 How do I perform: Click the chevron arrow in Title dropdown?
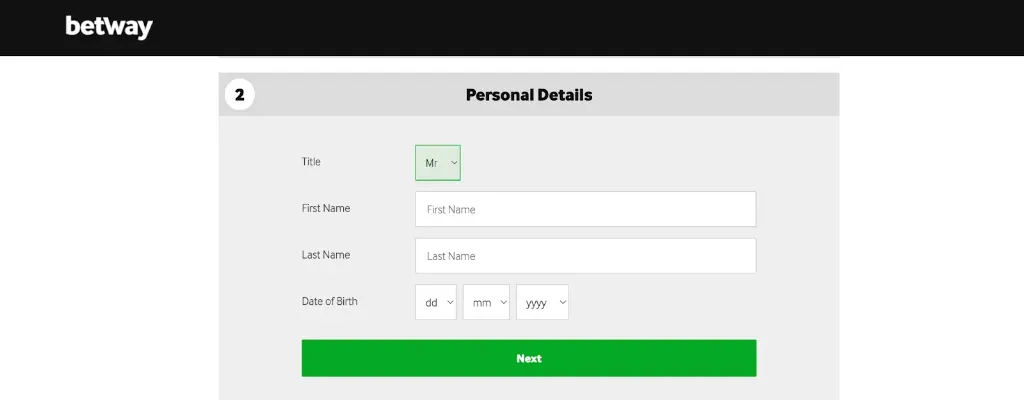454,162
